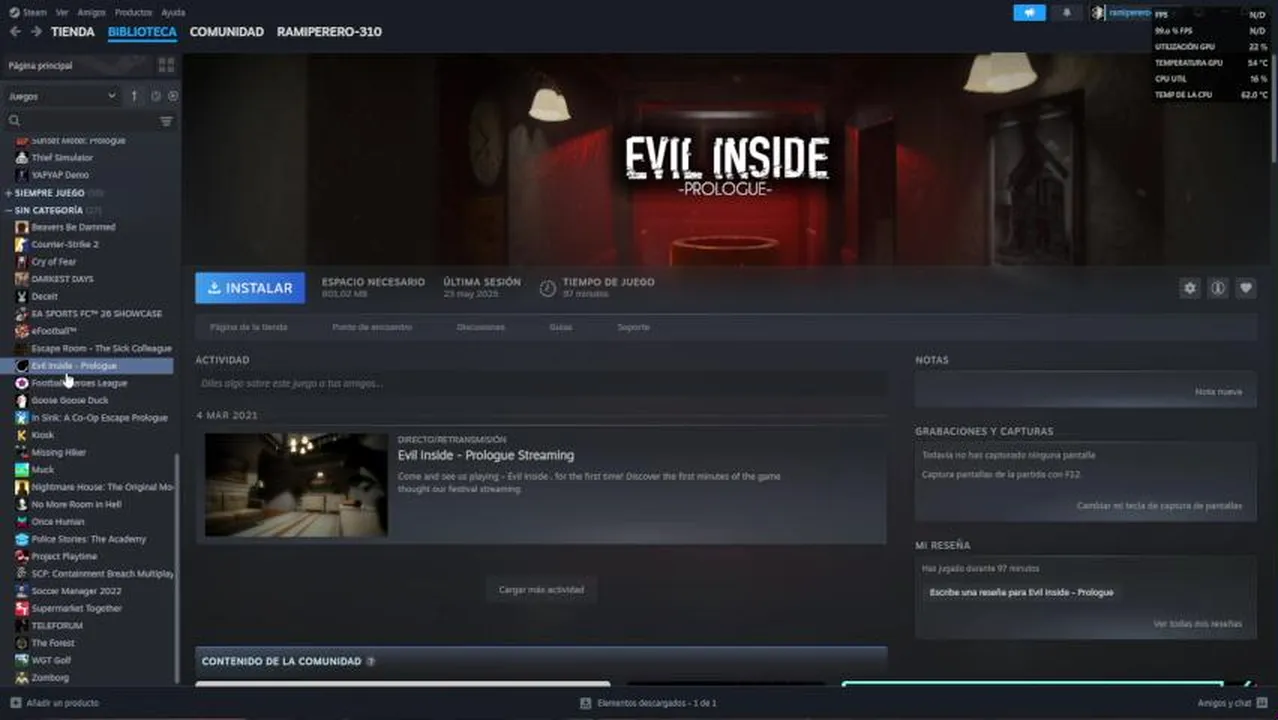Click the ready-to-play filter icon

(172, 96)
